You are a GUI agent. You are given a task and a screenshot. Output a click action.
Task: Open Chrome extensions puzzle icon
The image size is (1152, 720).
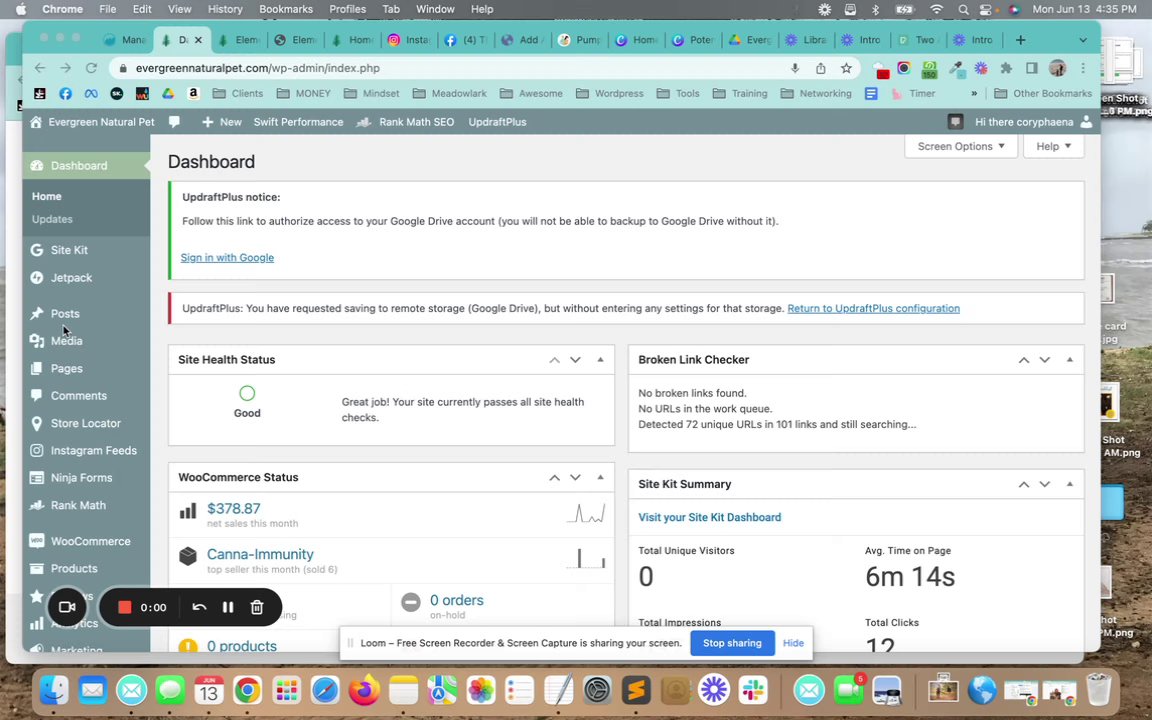1007,68
